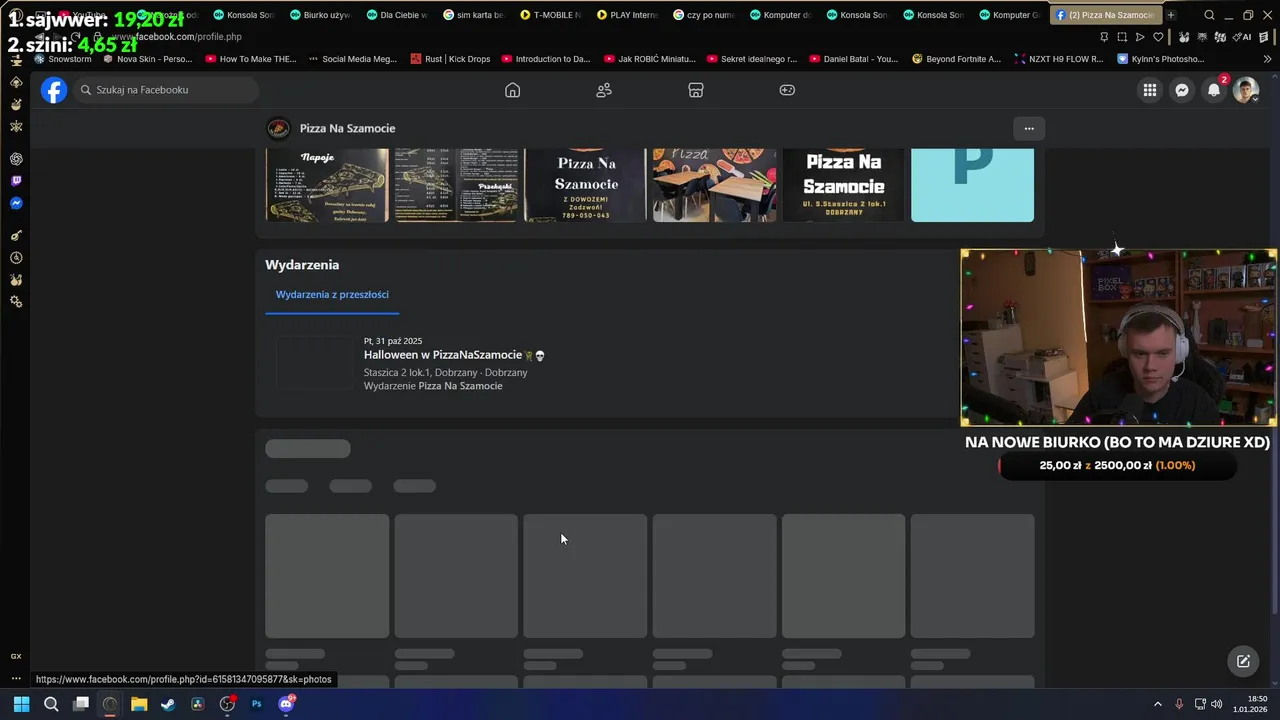This screenshot has height=720, width=1280.
Task: Open the Kylnn's Photoshop bookmark
Action: 1160,59
